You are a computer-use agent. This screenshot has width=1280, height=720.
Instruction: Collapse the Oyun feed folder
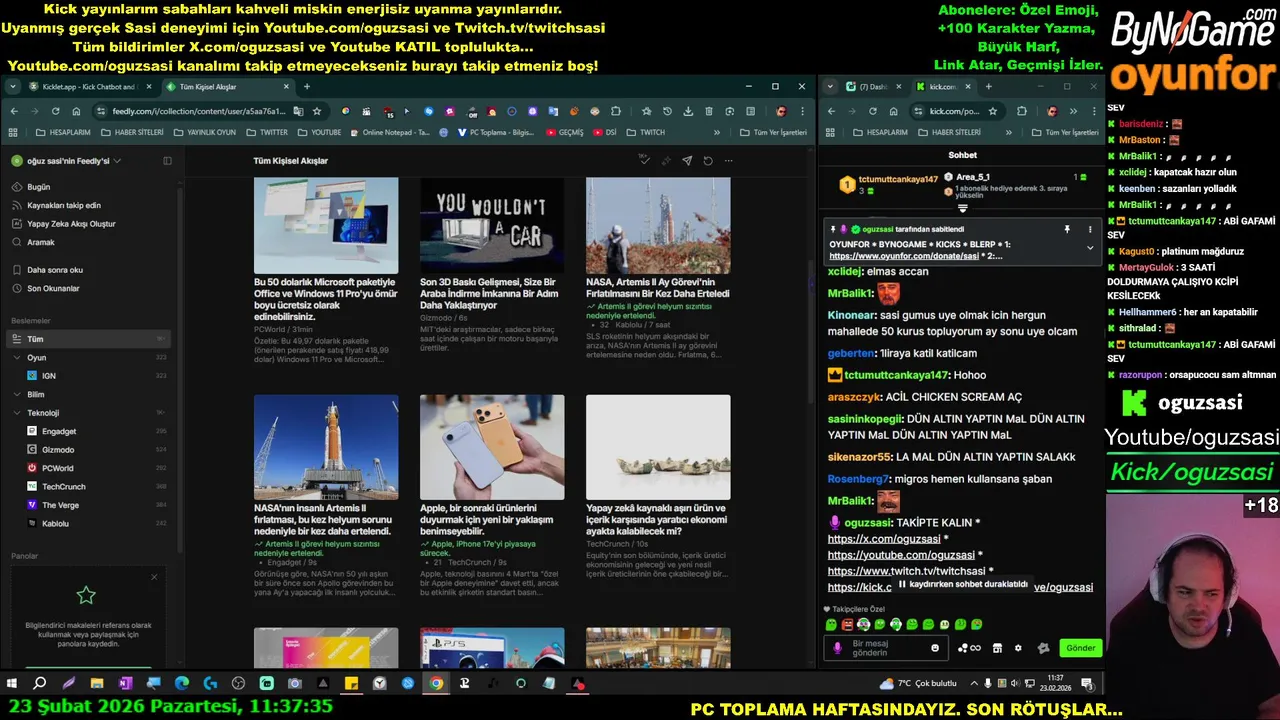point(16,357)
